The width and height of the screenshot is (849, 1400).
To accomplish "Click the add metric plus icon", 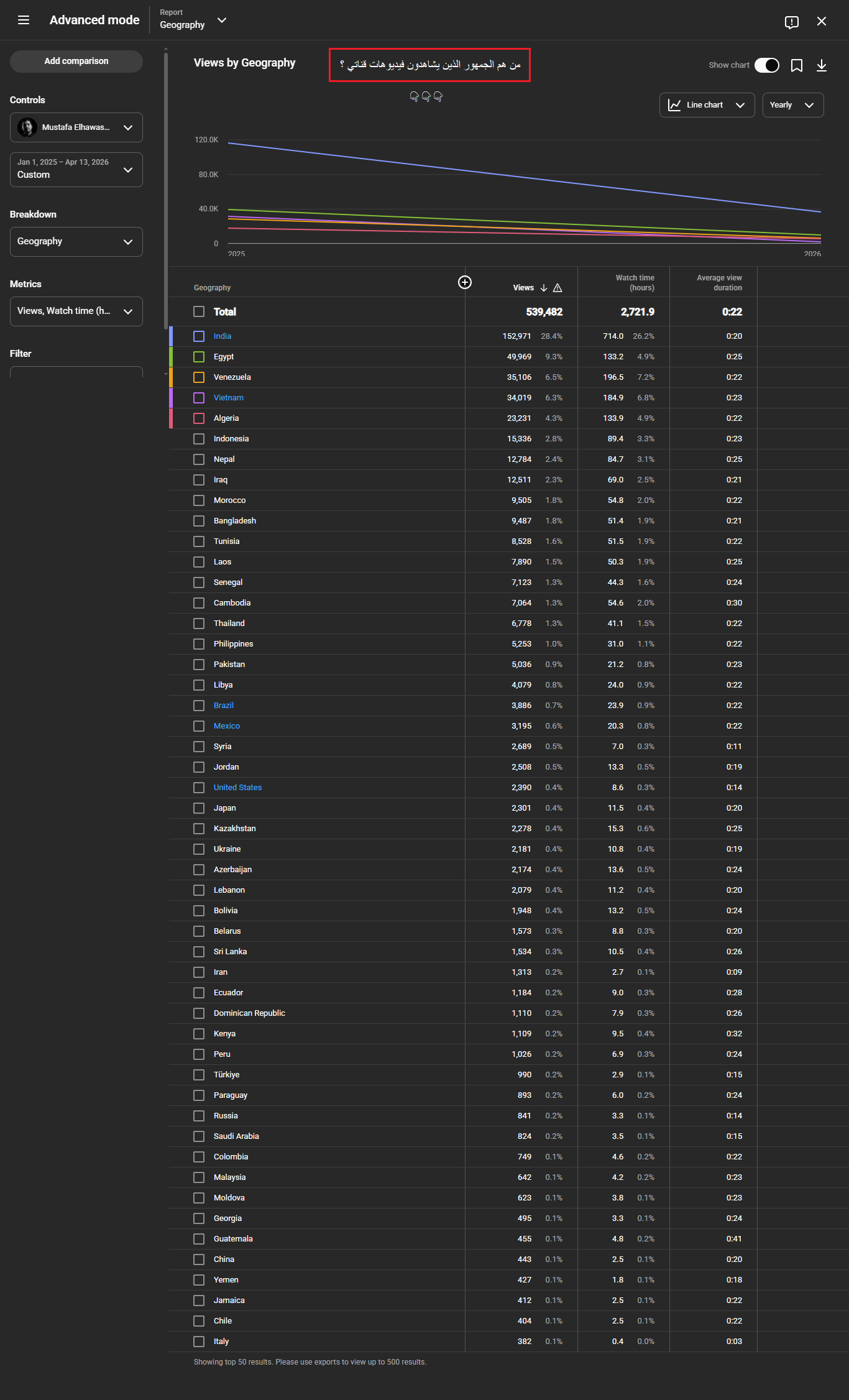I will [464, 283].
